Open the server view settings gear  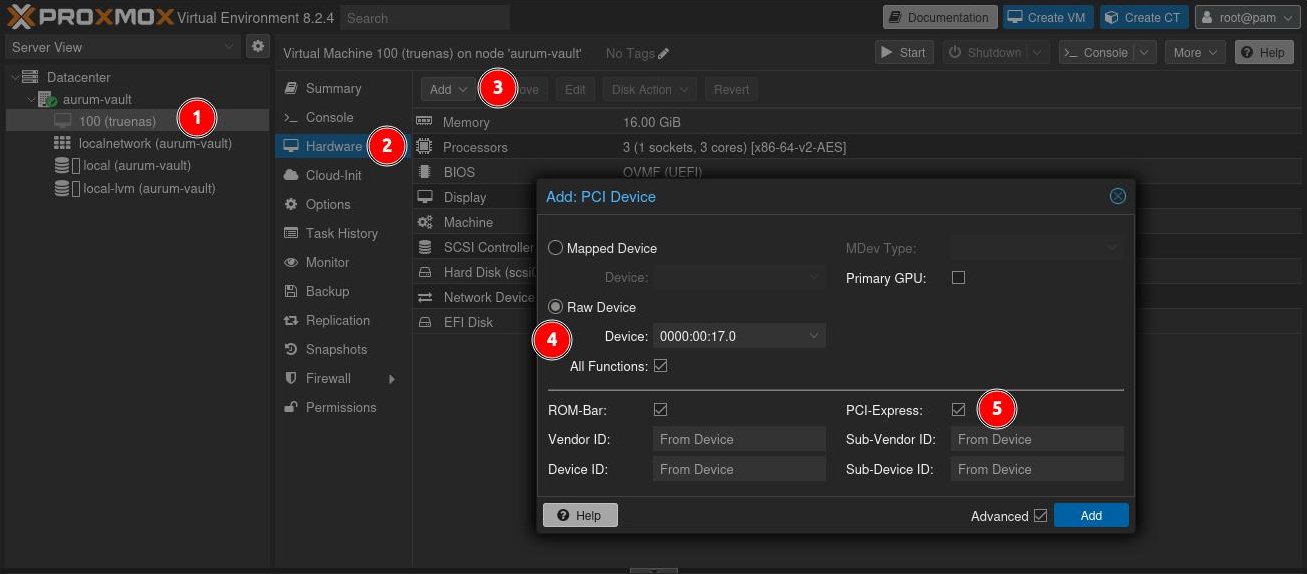[258, 46]
